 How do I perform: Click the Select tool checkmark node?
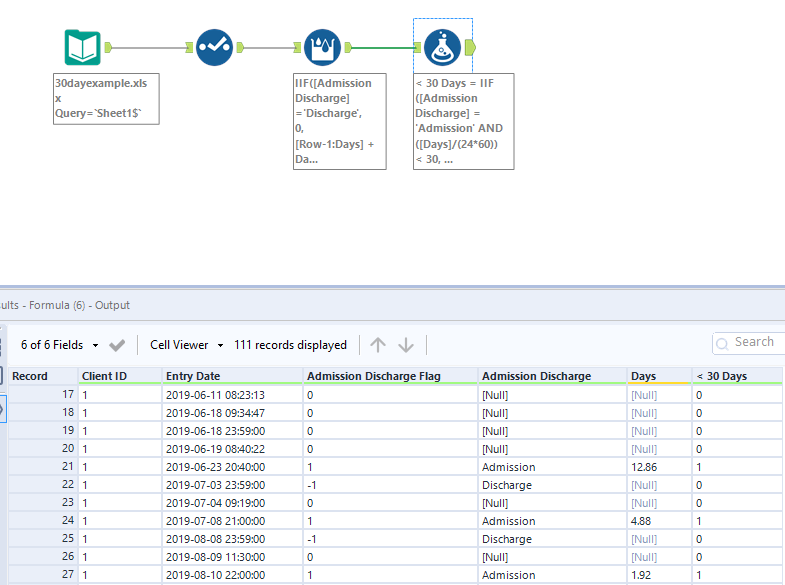(x=214, y=47)
